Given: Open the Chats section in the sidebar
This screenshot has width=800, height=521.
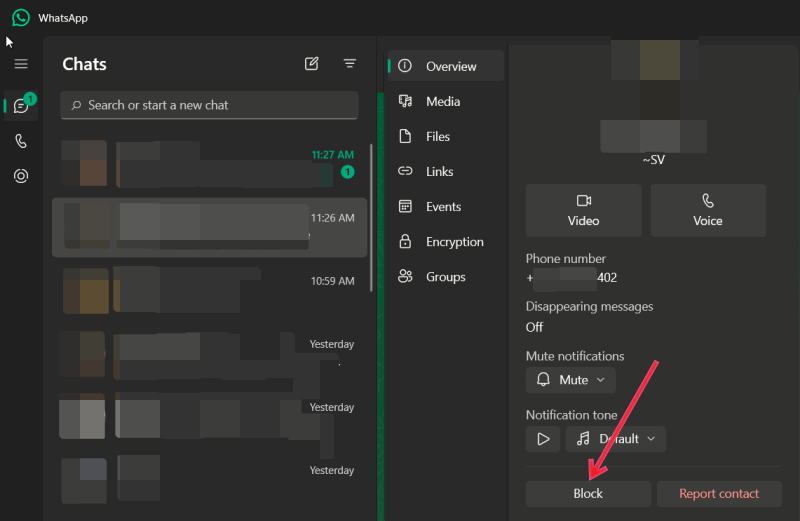Looking at the screenshot, I should point(21,106).
